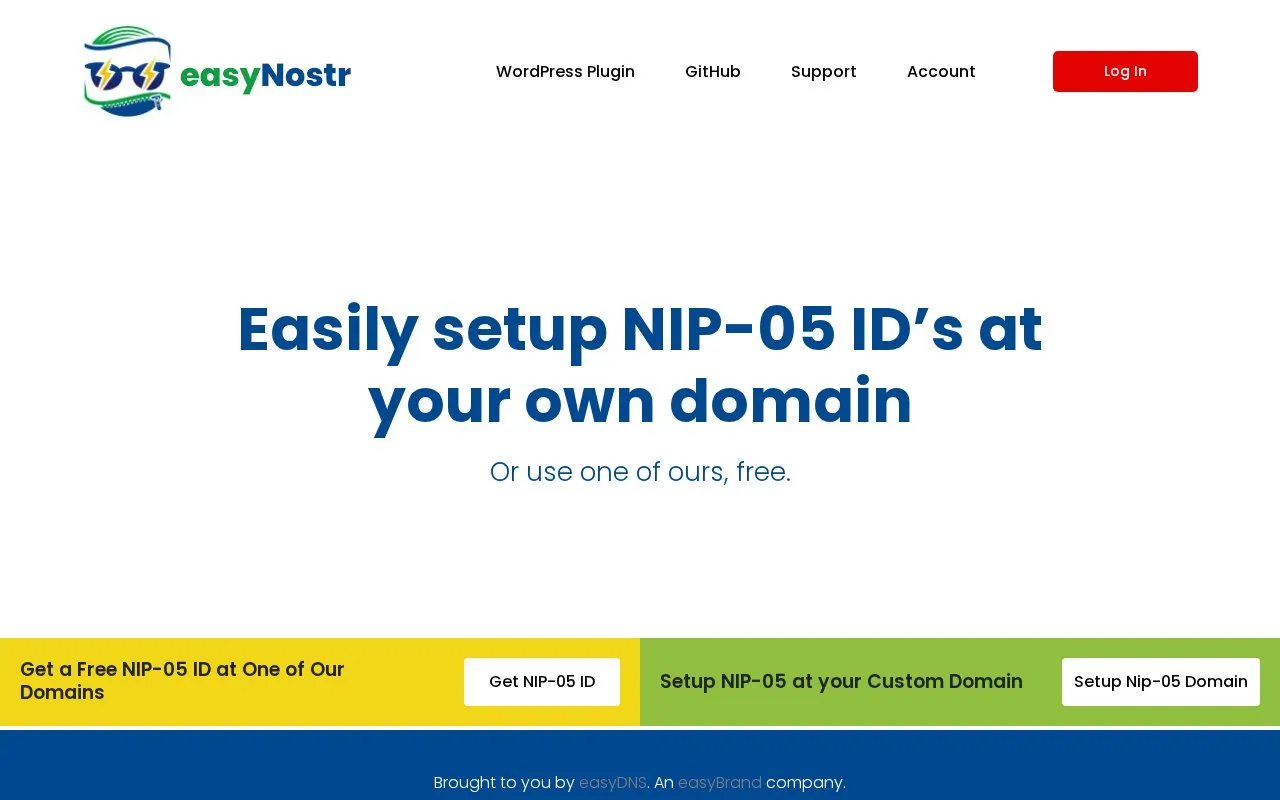This screenshot has width=1280, height=800.
Task: Open the Account menu item
Action: click(941, 71)
